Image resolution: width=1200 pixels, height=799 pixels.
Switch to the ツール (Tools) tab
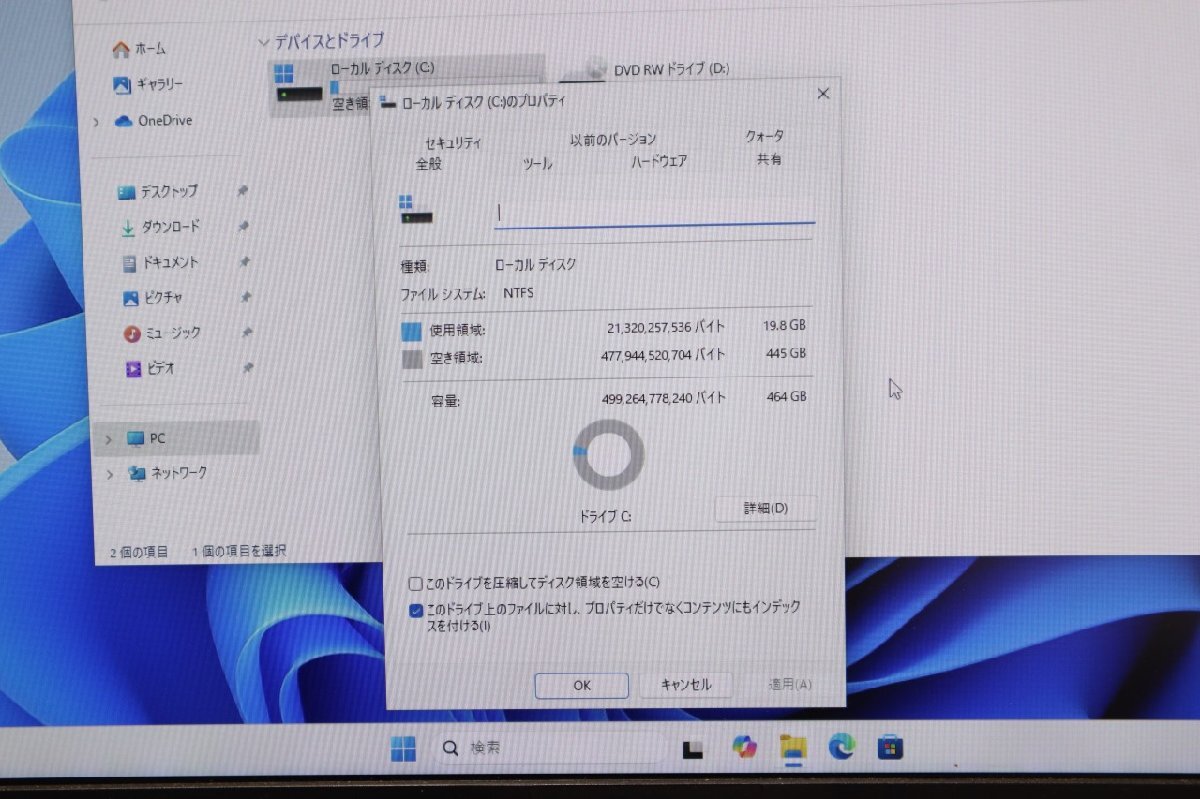coord(536,163)
